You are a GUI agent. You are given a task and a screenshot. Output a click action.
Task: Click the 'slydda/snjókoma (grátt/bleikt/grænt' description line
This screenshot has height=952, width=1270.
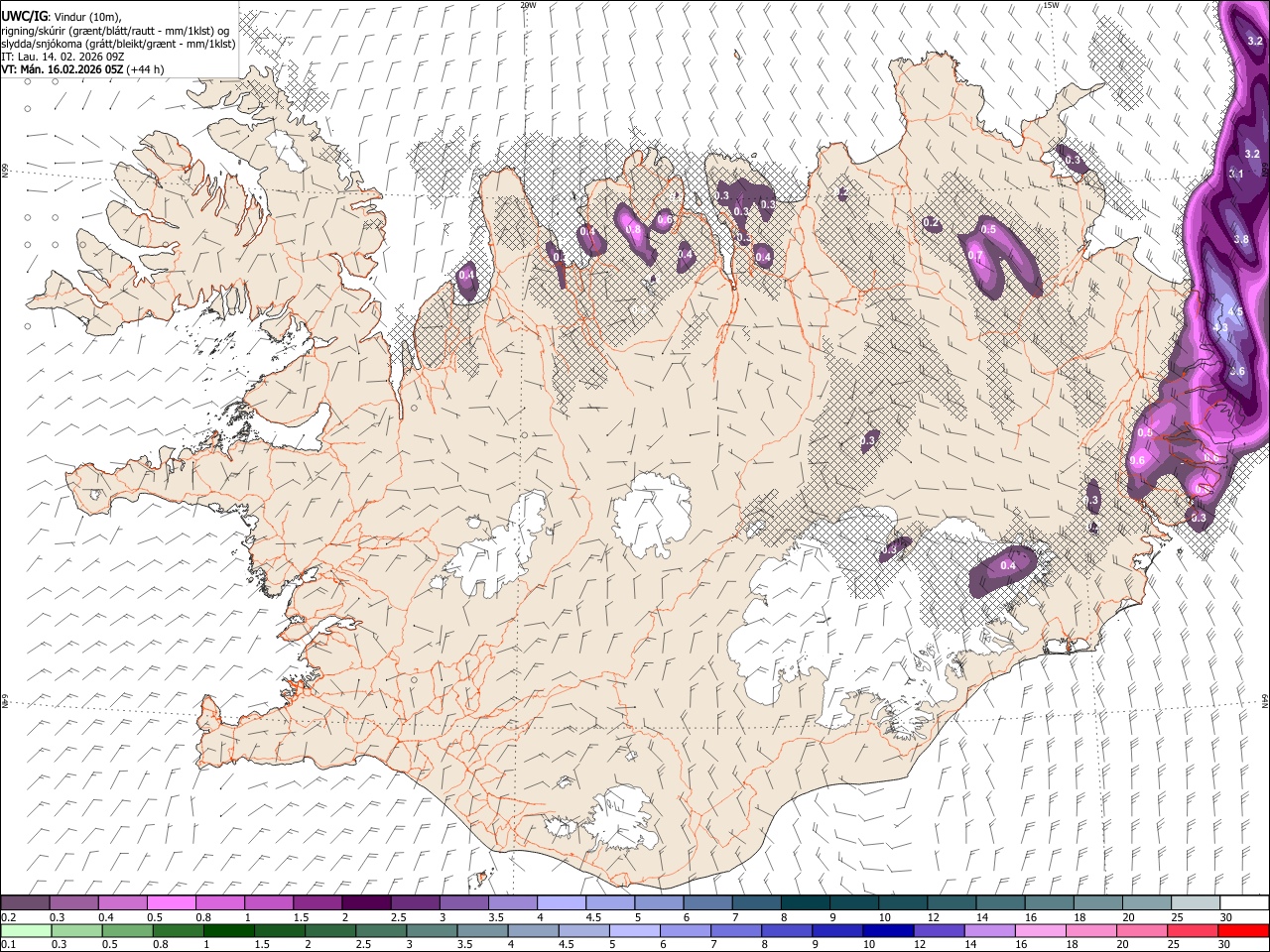pyautogui.click(x=119, y=44)
